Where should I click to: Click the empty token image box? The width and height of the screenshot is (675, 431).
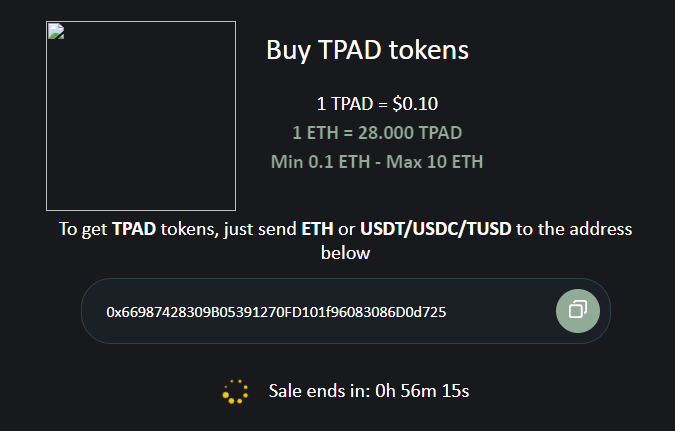[x=141, y=116]
